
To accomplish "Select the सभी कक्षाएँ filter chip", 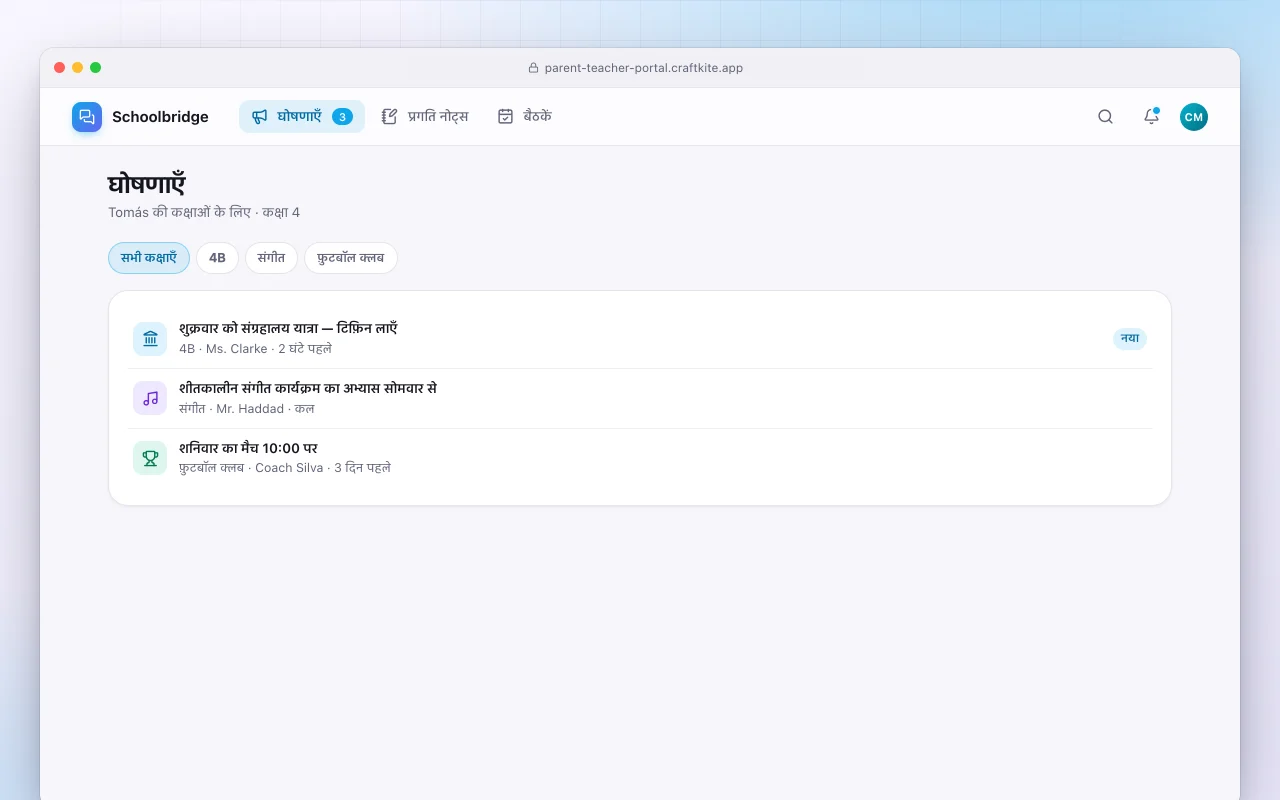I will tap(149, 258).
